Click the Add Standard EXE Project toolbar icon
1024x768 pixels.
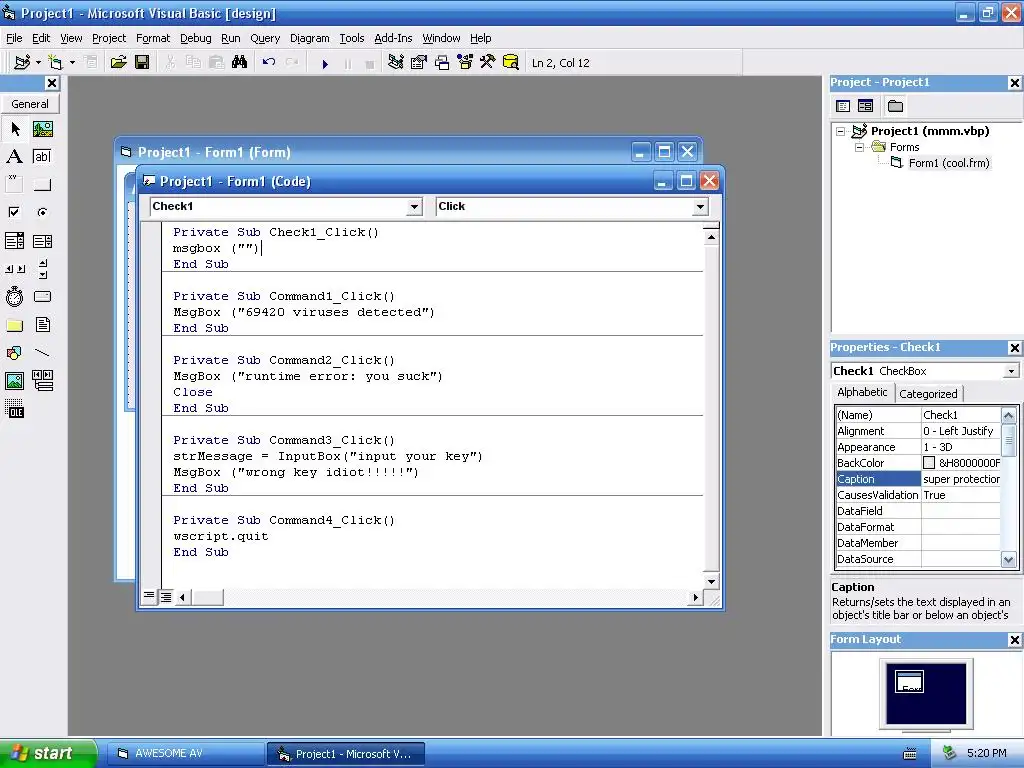22,62
